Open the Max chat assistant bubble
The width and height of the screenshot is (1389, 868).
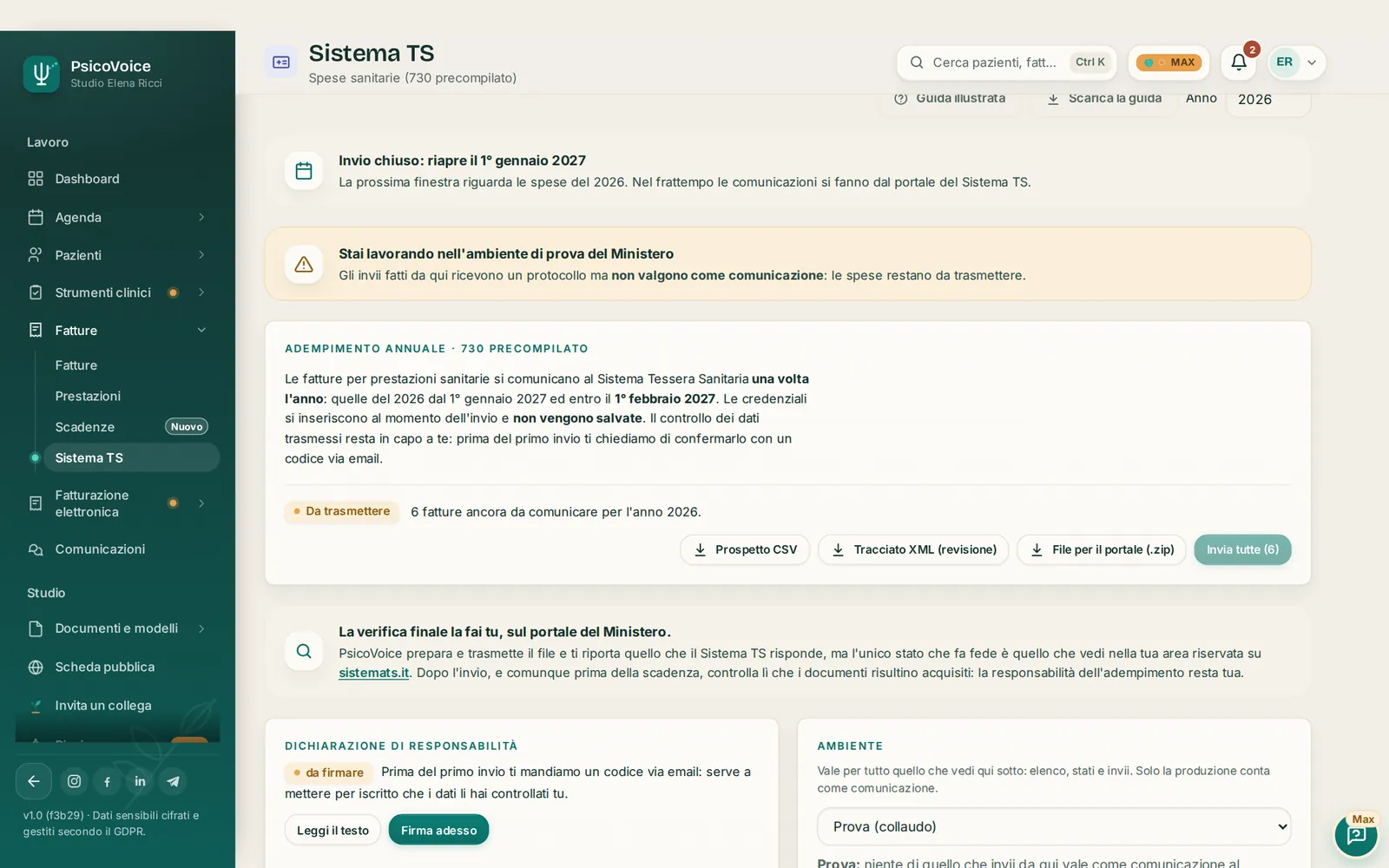(x=1356, y=835)
